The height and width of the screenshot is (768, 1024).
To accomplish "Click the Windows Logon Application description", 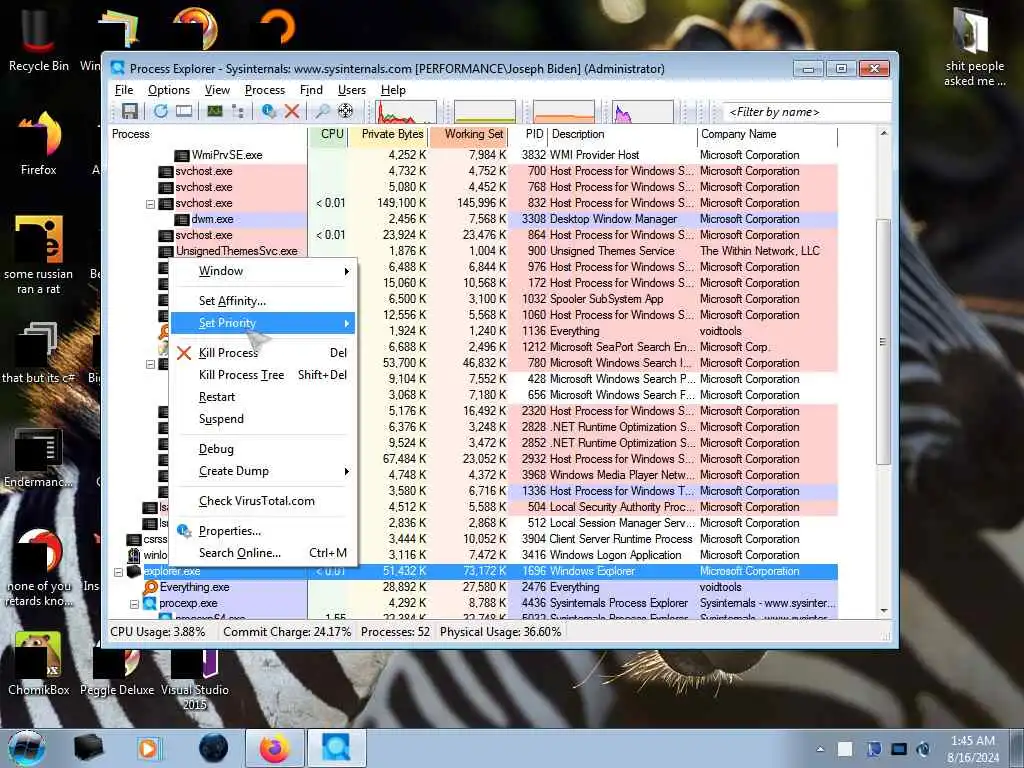I will pyautogui.click(x=615, y=555).
